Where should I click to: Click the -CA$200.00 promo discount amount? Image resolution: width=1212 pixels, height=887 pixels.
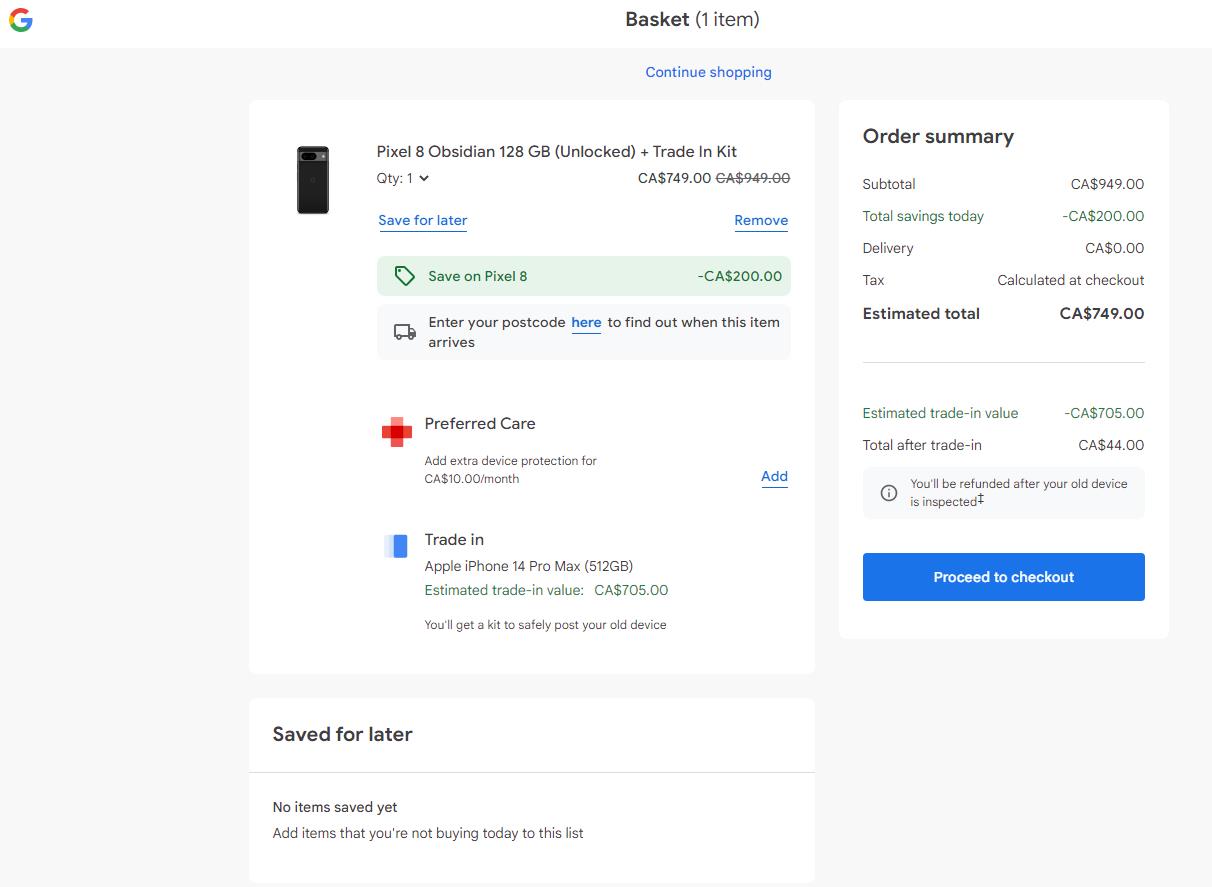coord(740,276)
